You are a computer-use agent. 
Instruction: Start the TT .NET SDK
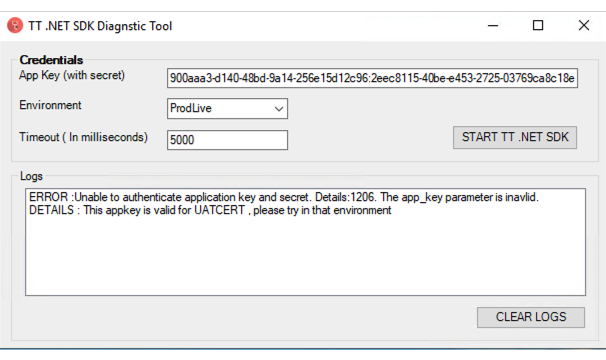515,137
